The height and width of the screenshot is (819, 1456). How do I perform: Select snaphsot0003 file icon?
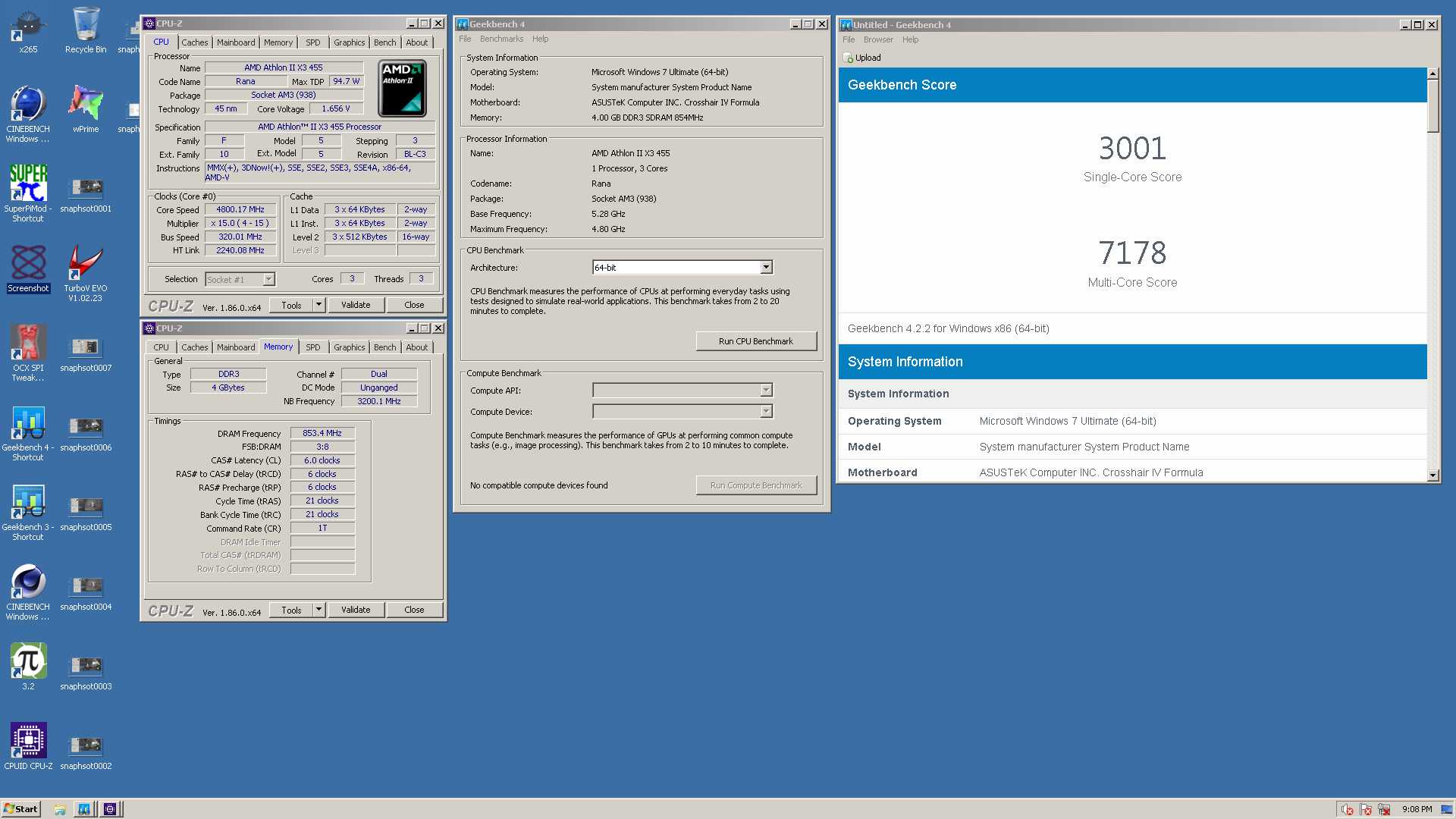click(86, 672)
